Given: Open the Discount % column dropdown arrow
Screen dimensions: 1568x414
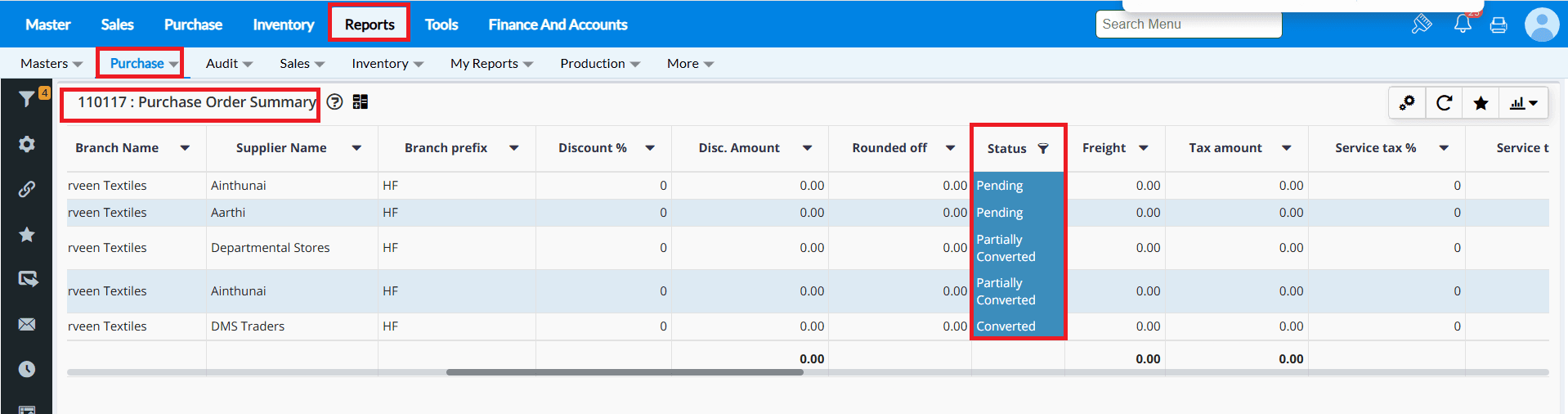Looking at the screenshot, I should (650, 148).
